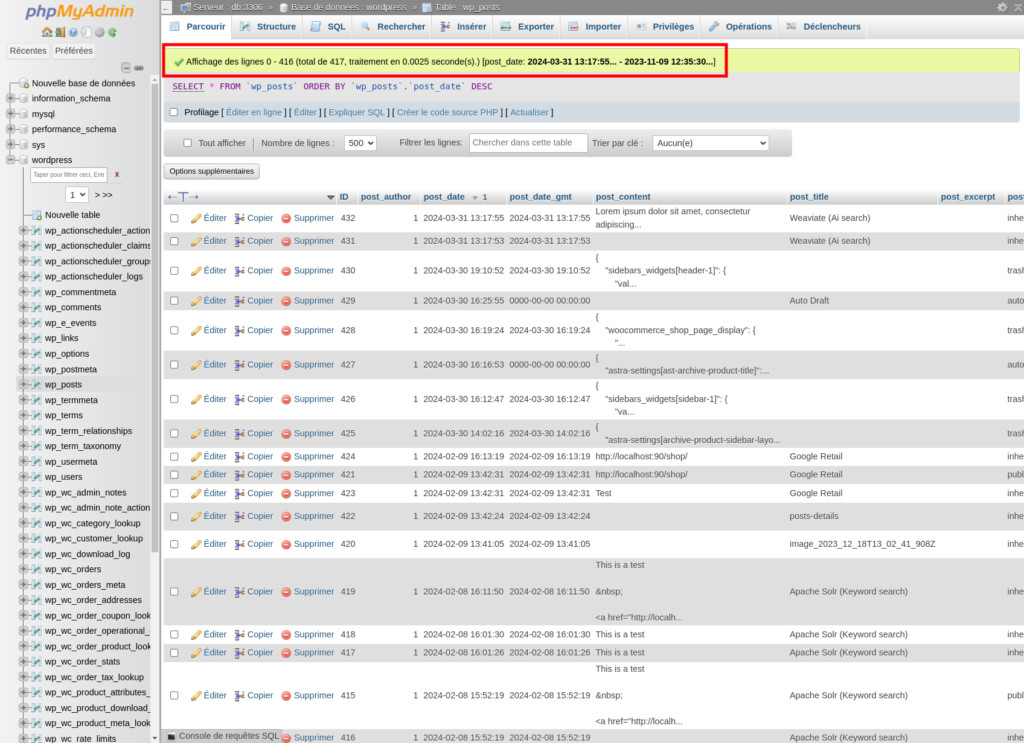Click red delete icon for row 419
This screenshot has width=1024, height=743.
286,592
